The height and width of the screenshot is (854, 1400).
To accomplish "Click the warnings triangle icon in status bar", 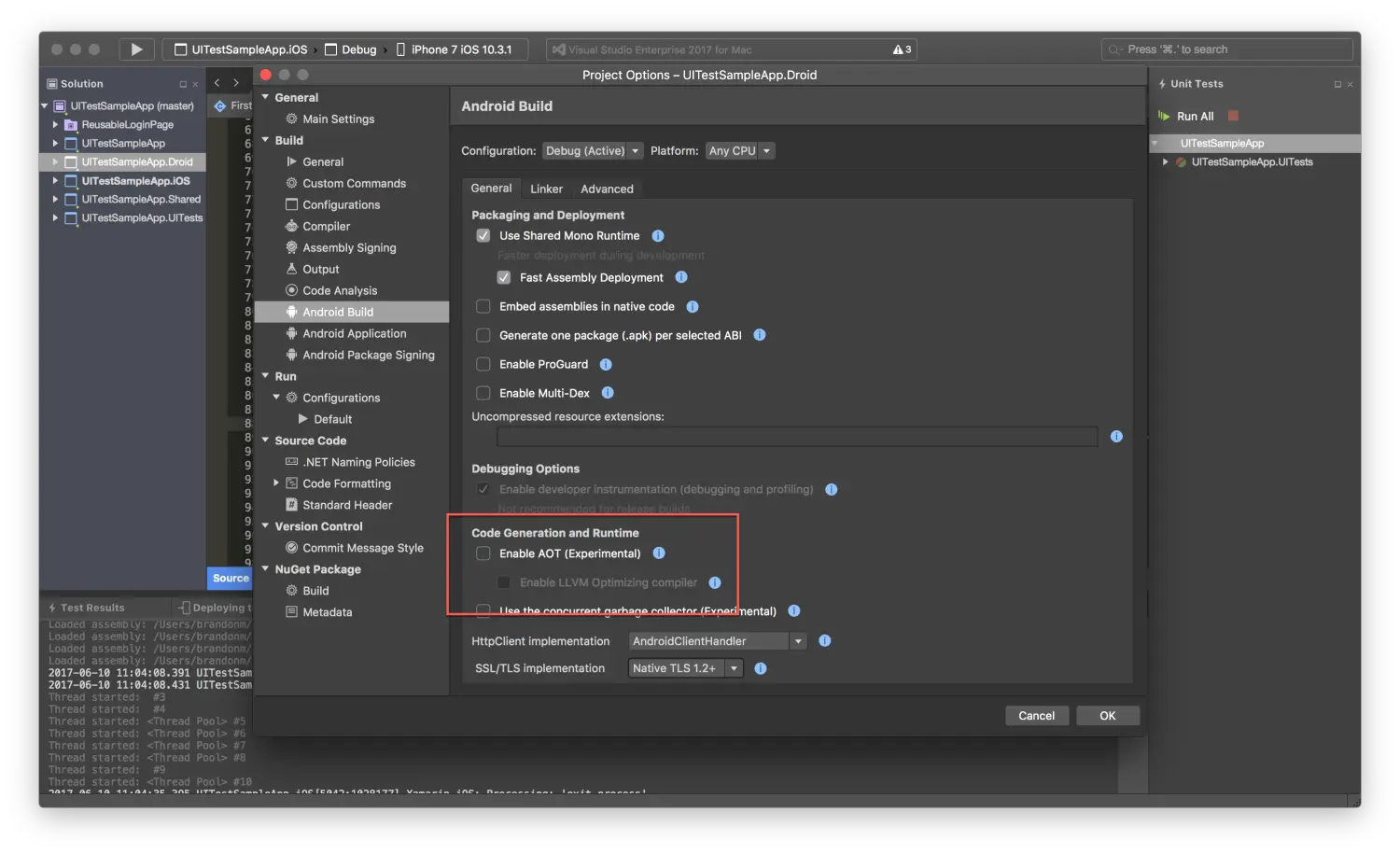I will tap(898, 49).
